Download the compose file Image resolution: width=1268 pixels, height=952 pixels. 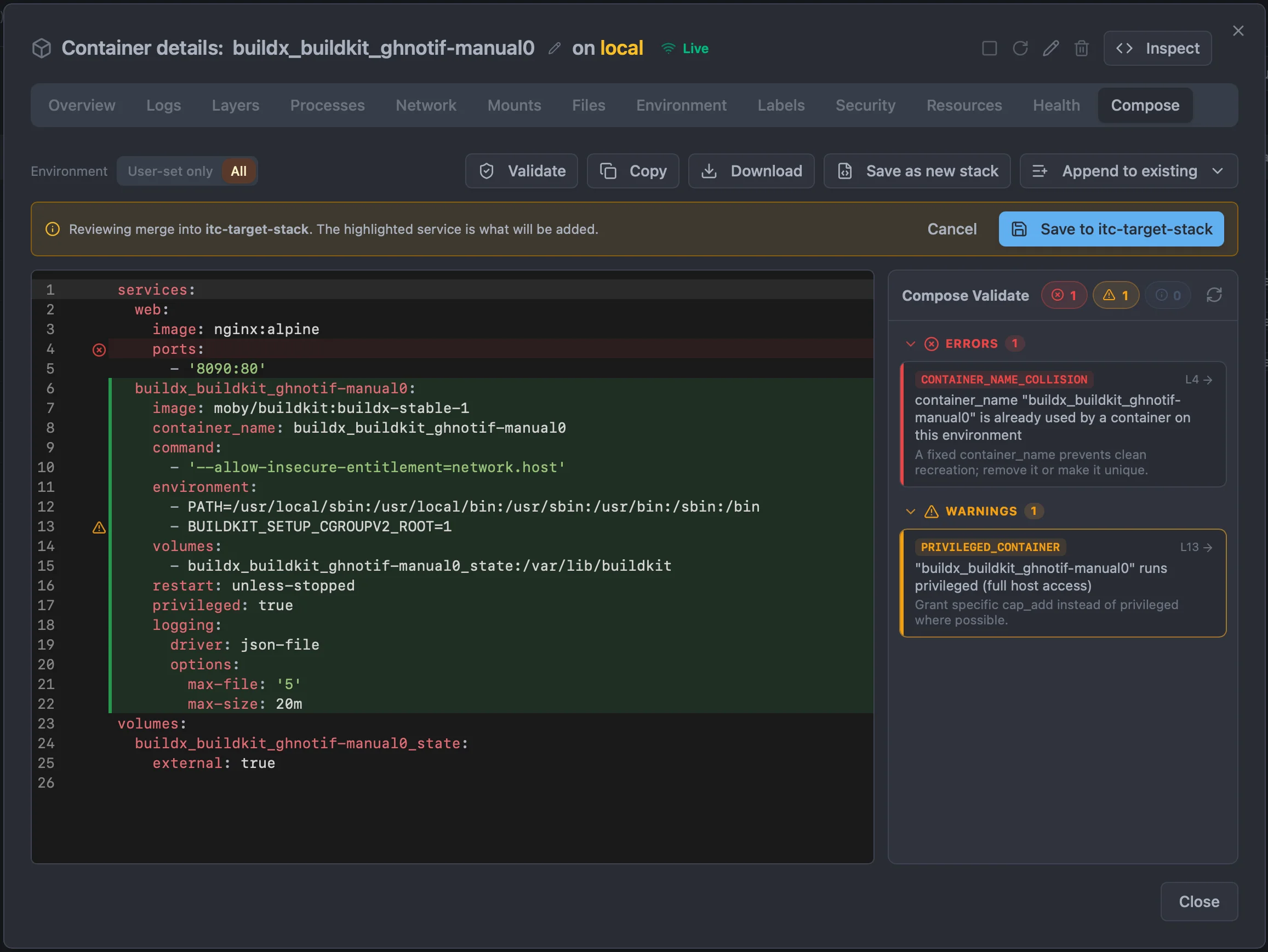pos(751,171)
